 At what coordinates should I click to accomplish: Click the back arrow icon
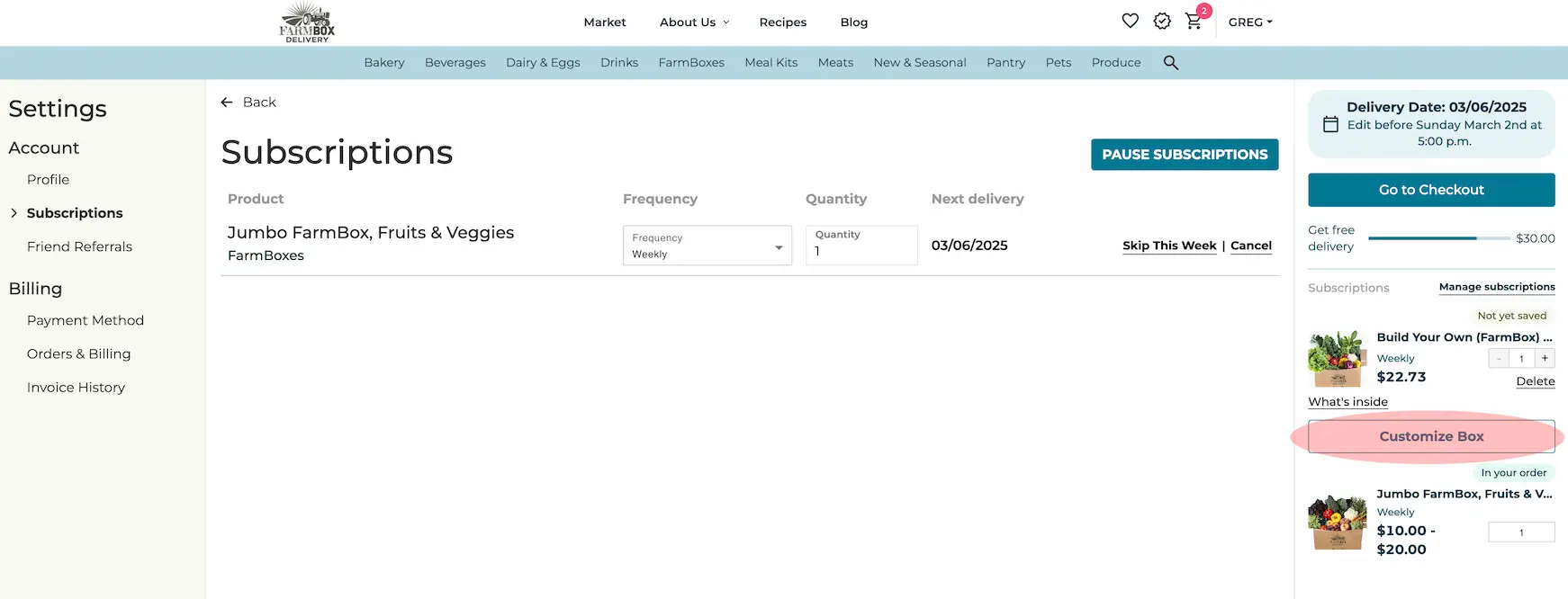coord(227,103)
